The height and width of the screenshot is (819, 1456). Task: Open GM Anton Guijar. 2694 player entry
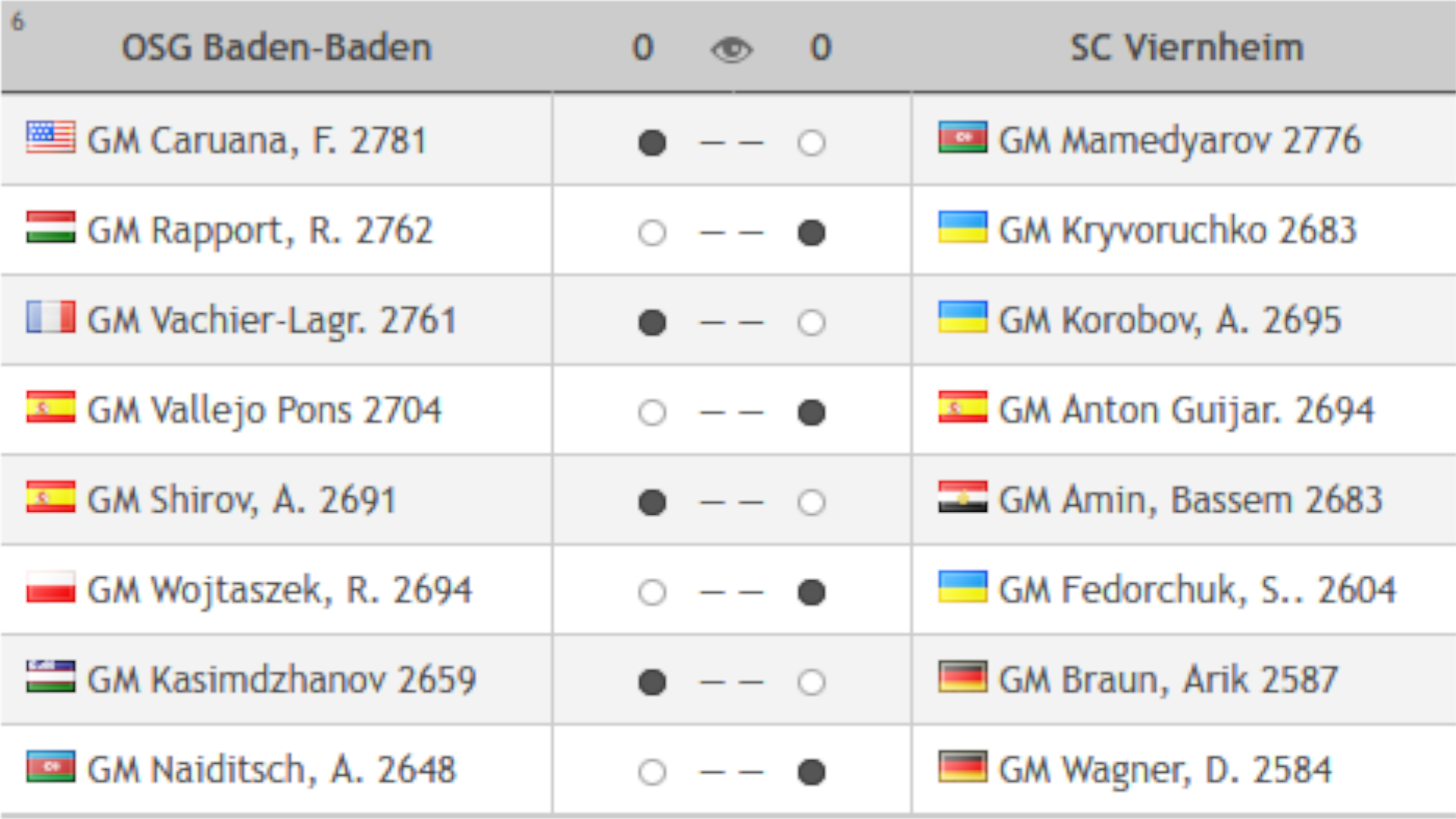click(1186, 411)
